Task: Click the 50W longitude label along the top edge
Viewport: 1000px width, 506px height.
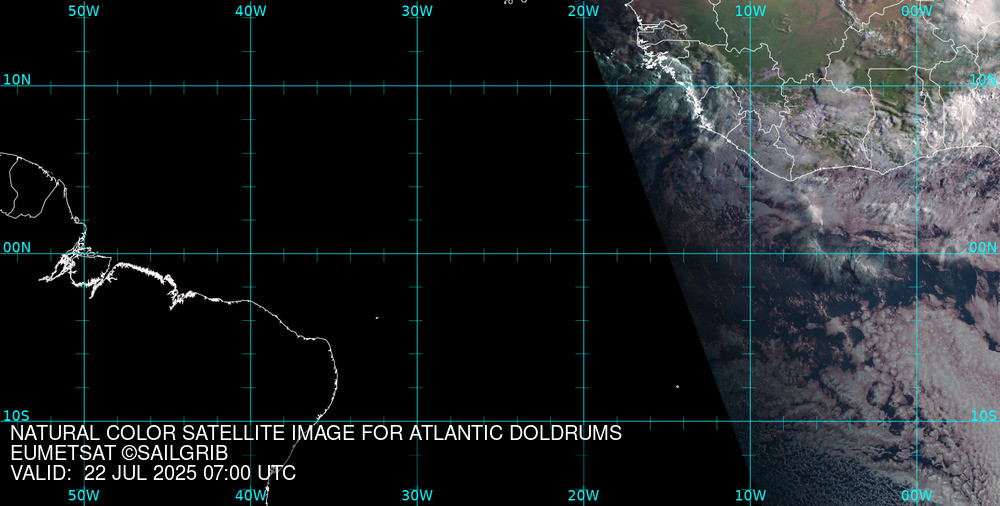Action: point(84,11)
